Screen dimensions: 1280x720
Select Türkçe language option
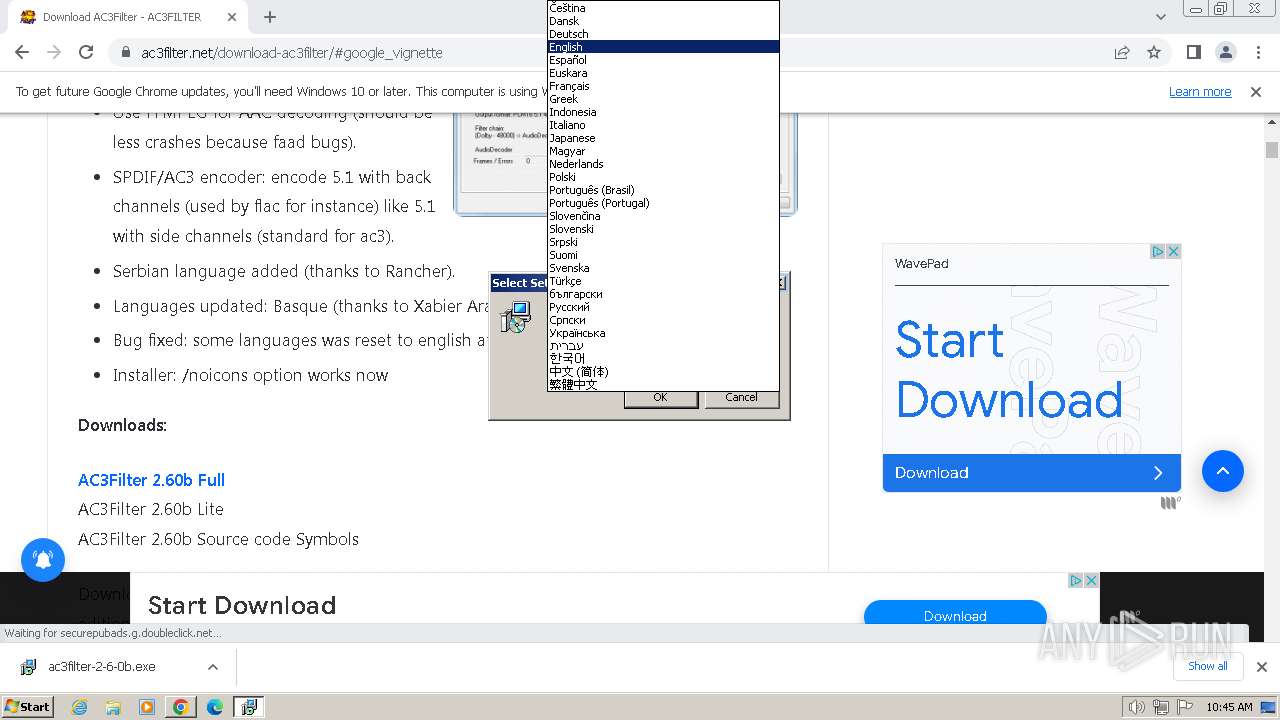click(x=663, y=281)
